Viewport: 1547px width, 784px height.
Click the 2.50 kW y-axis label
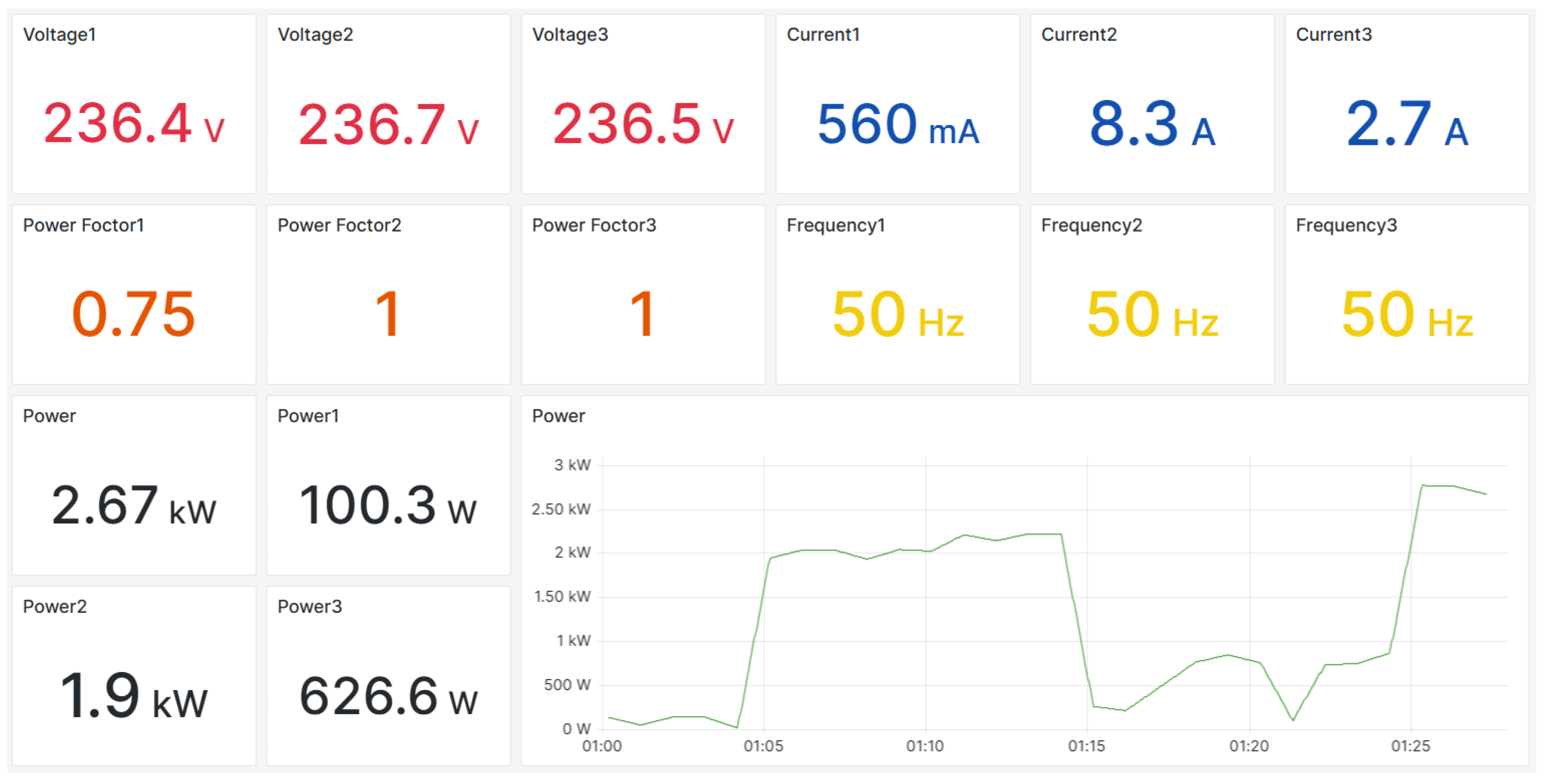point(561,509)
